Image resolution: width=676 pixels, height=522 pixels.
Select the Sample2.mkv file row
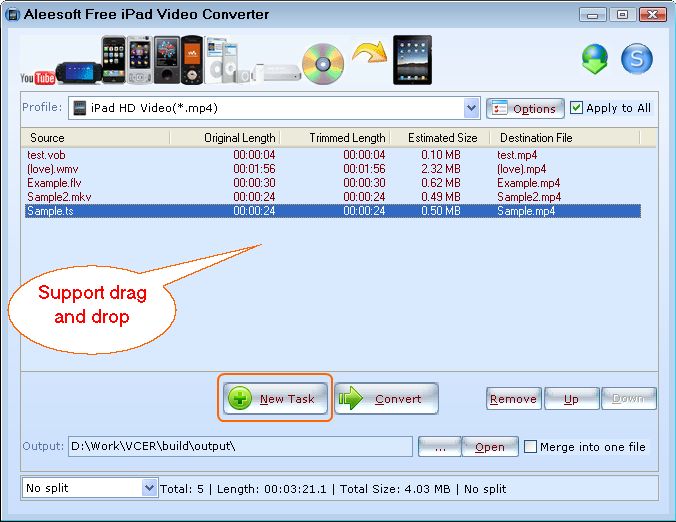click(333, 197)
